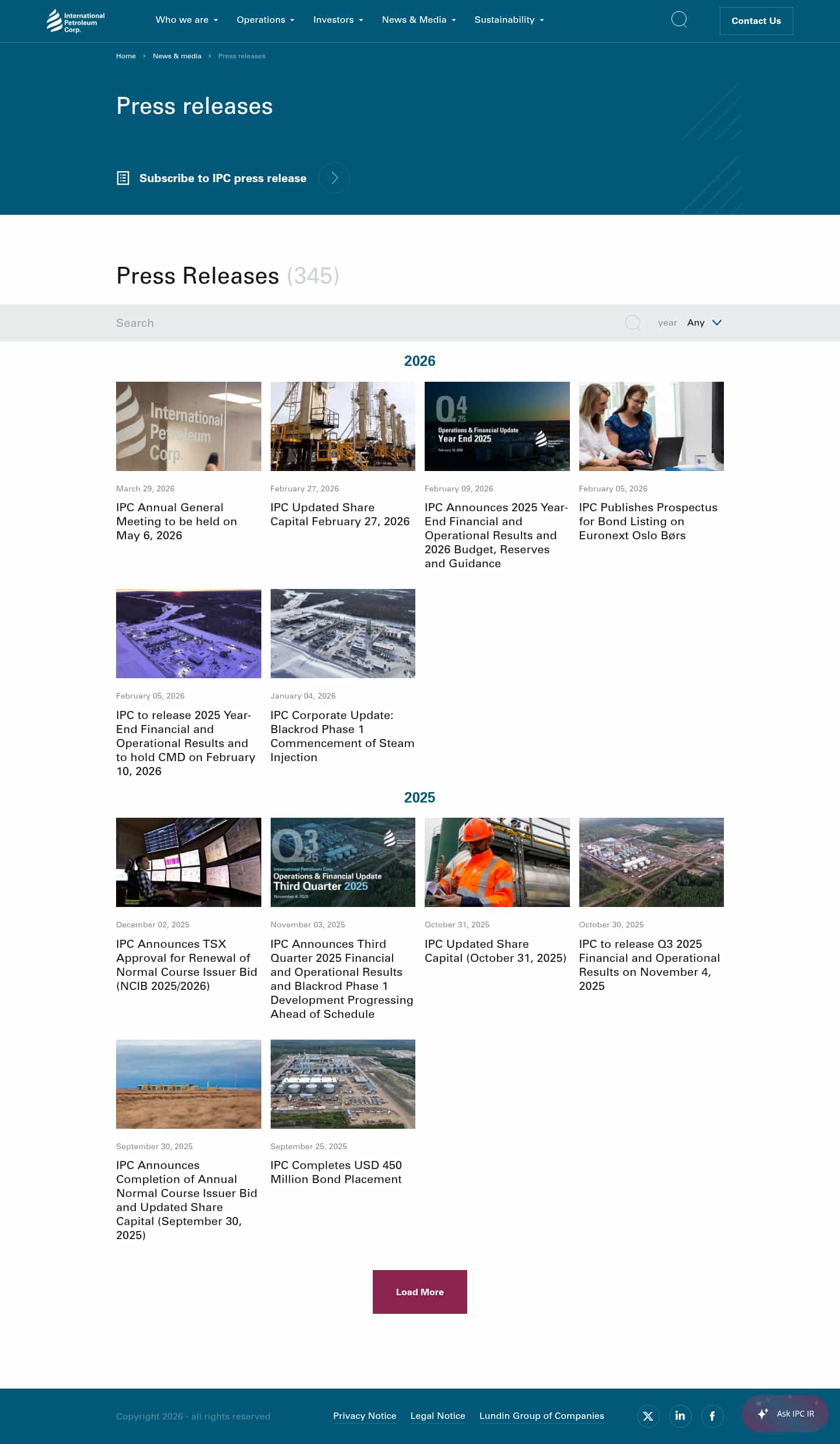Open IPC to release Q3 2025 headline
The width and height of the screenshot is (840, 1444).
click(650, 965)
